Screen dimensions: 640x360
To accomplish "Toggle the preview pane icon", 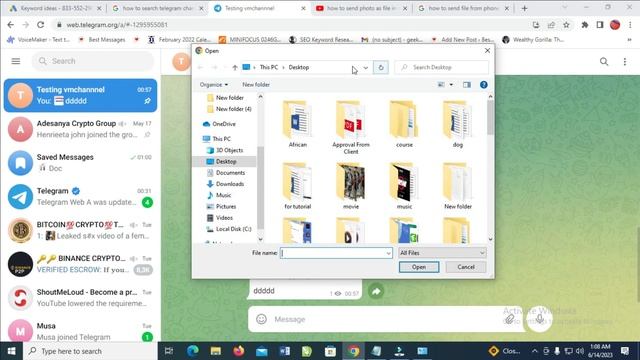I will pyautogui.click(x=467, y=84).
